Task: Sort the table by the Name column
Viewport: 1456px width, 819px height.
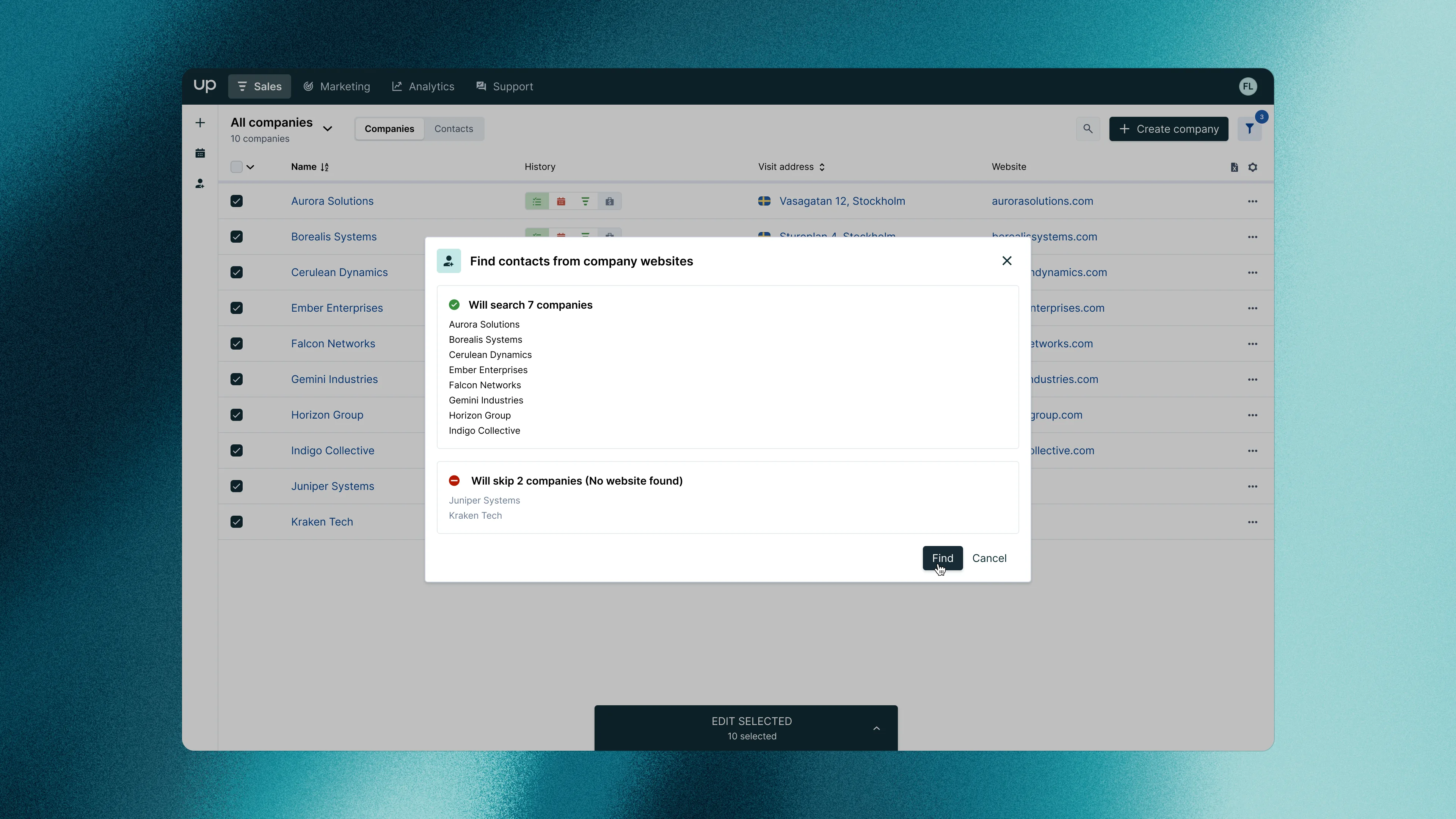Action: pos(310,167)
